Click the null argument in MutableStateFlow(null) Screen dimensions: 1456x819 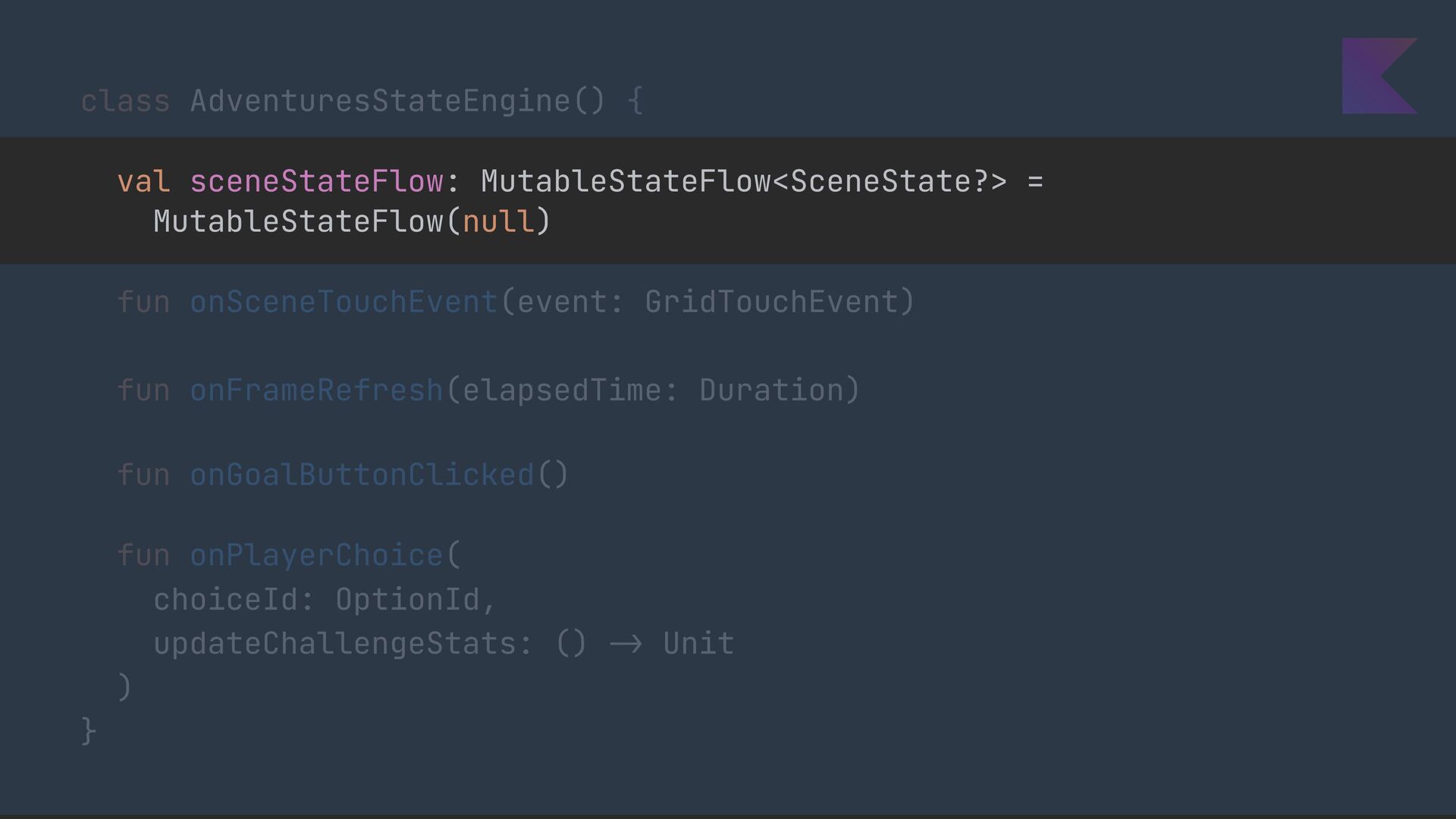(498, 221)
